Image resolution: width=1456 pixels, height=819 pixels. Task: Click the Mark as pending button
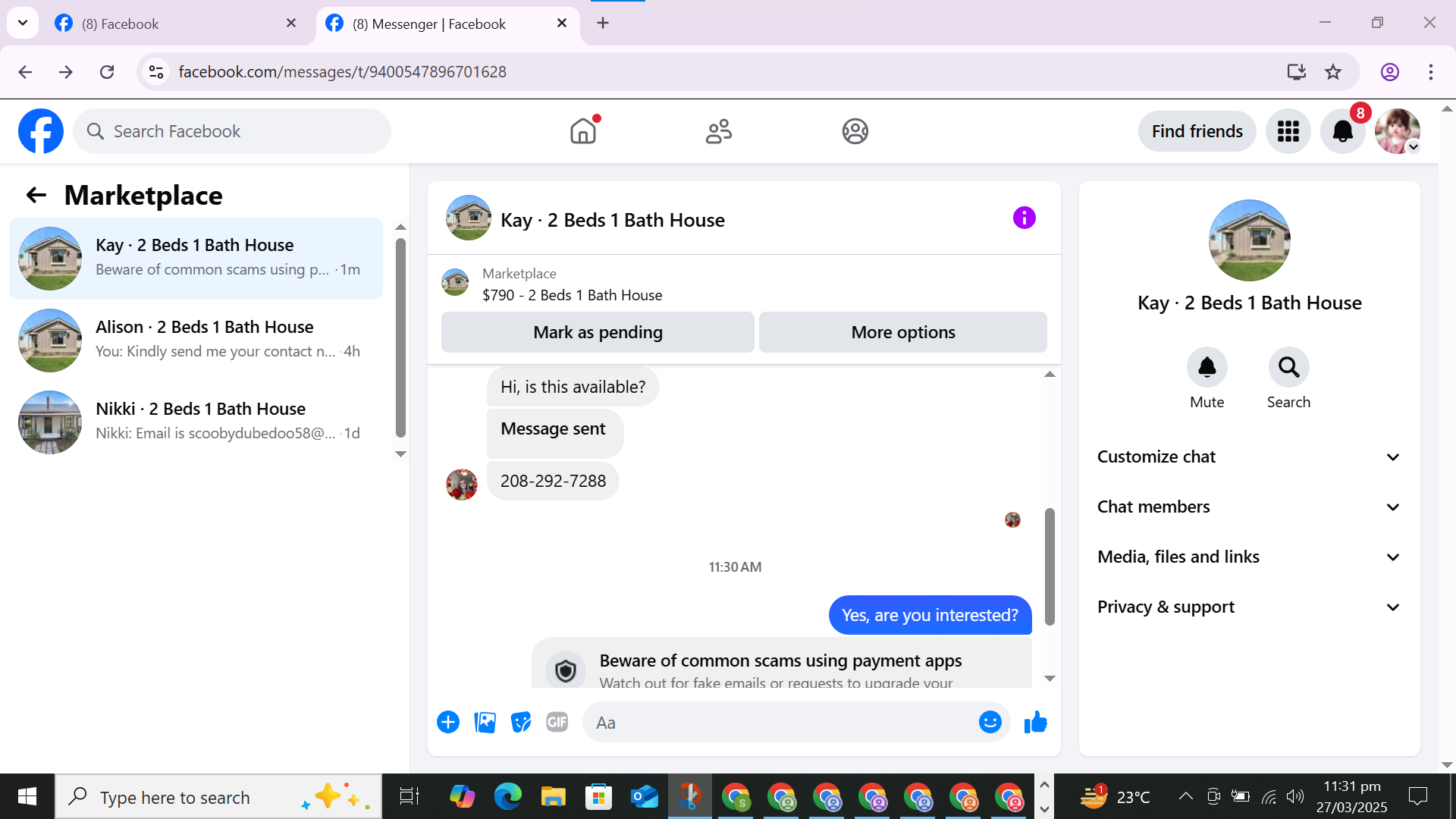pos(598,332)
